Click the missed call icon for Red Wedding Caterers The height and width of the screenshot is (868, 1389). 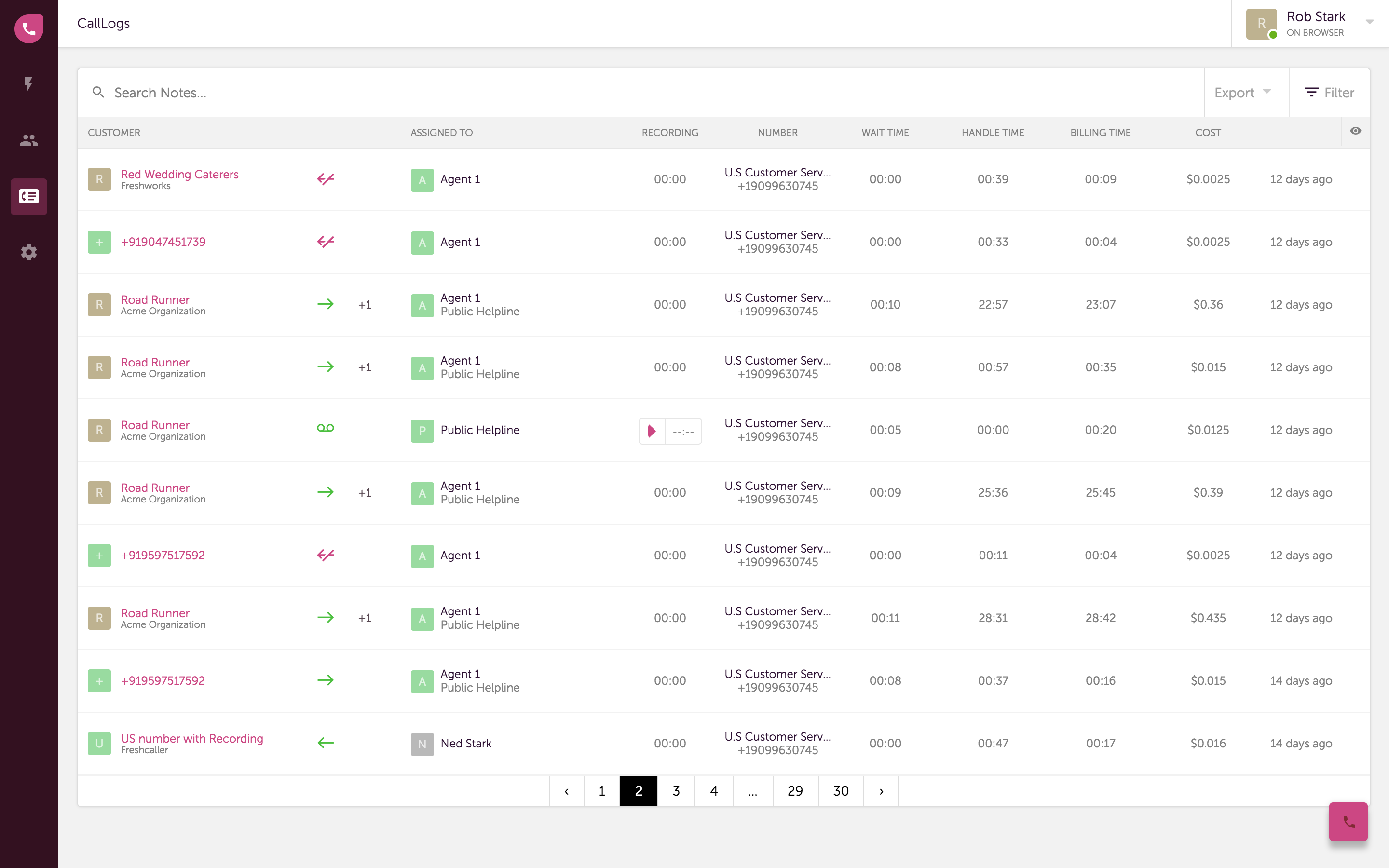coord(326,178)
